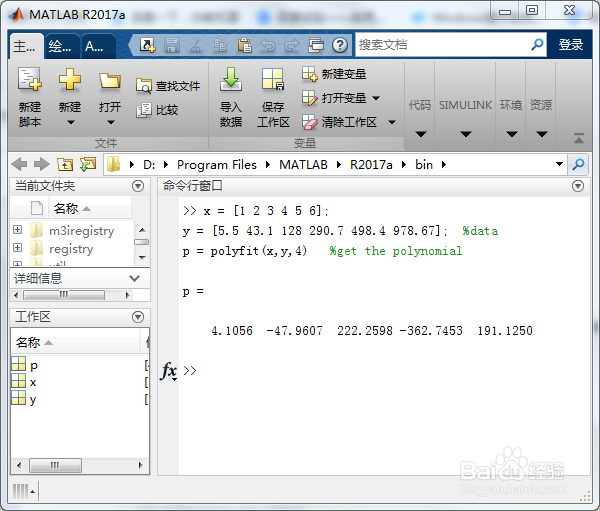
Task: Click Find Files (查找文件)
Action: click(168, 86)
